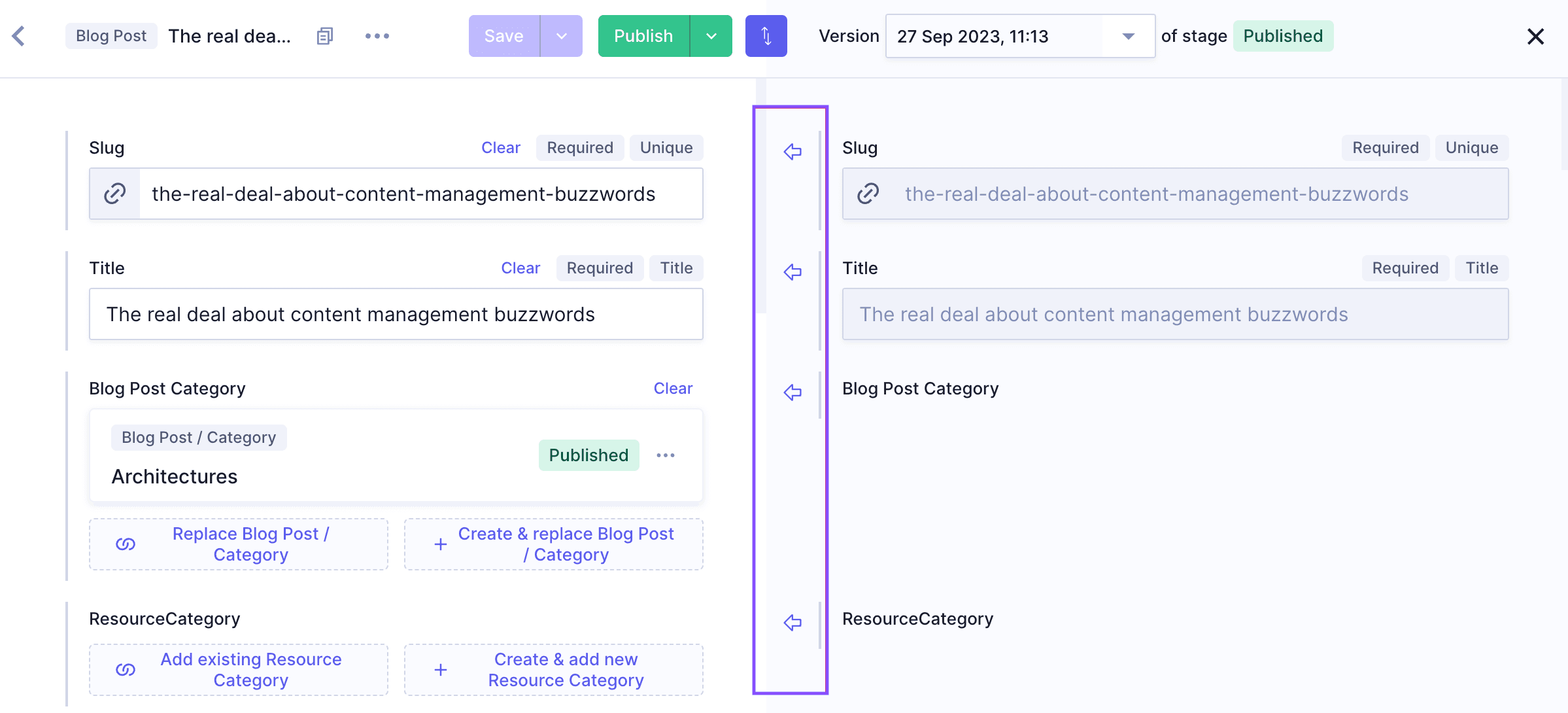Click the duplicate entry icon beside the title
The height and width of the screenshot is (713, 1568).
point(325,36)
